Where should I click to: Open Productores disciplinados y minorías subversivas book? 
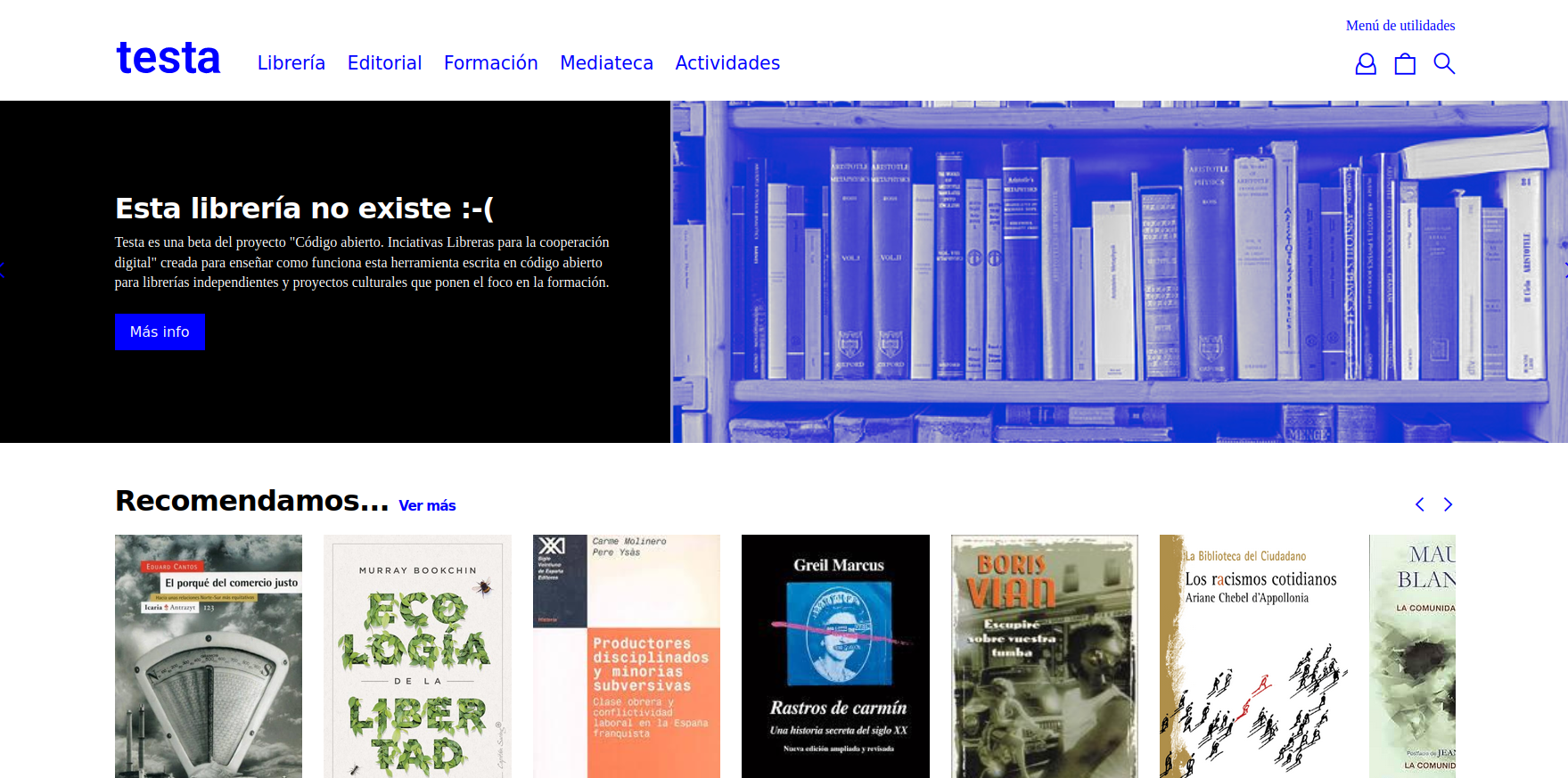(627, 656)
